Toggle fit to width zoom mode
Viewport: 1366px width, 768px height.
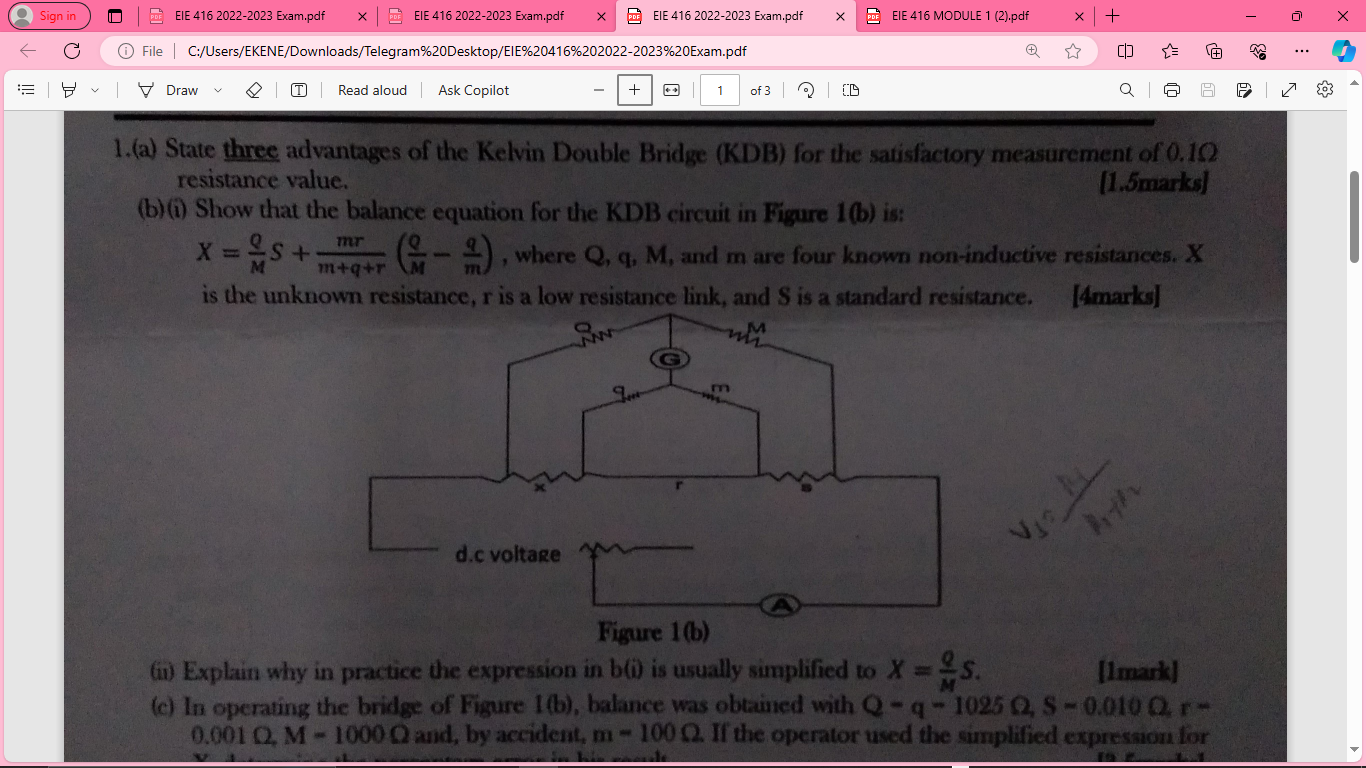click(x=672, y=90)
